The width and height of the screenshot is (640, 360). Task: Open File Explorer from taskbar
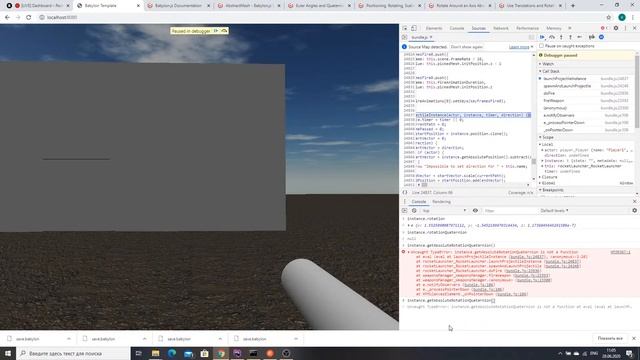[x=156, y=353]
